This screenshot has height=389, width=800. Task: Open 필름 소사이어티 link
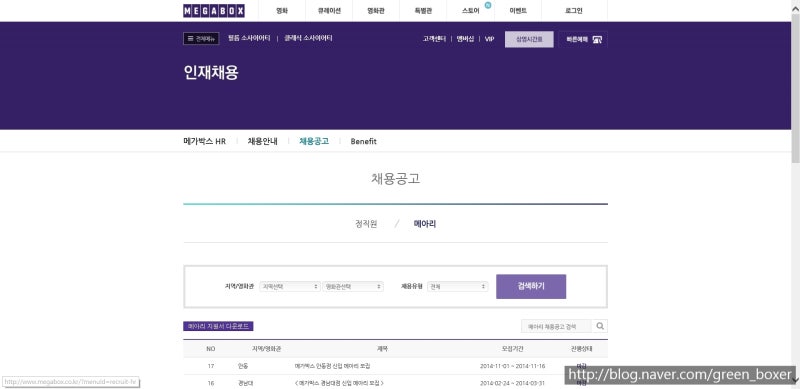pyautogui.click(x=249, y=38)
